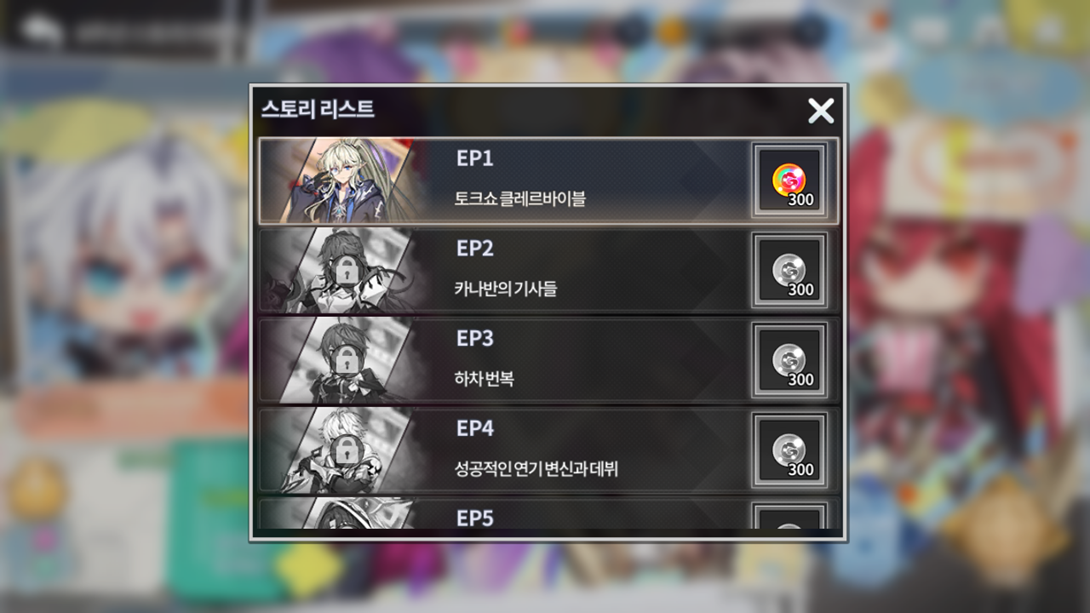The height and width of the screenshot is (613, 1090).
Task: Click the EP3 episode label
Action: (x=475, y=338)
